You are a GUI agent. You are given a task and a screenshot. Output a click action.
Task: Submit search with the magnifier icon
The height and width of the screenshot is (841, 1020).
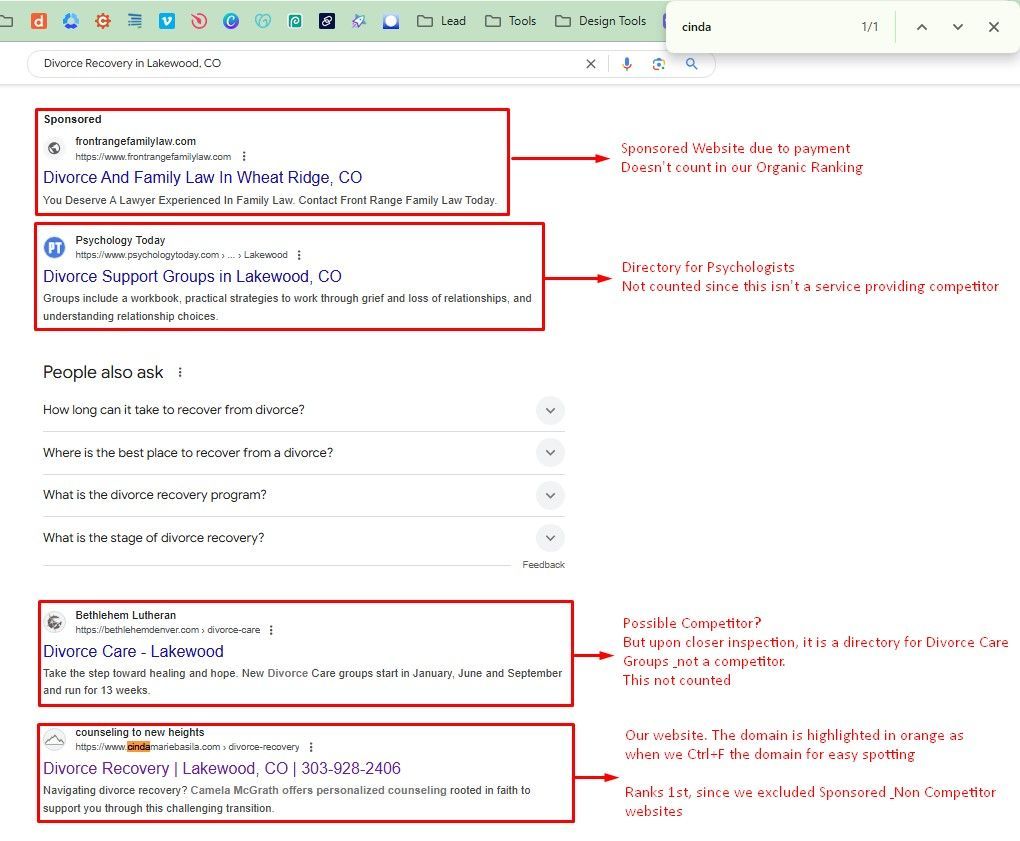pyautogui.click(x=691, y=64)
